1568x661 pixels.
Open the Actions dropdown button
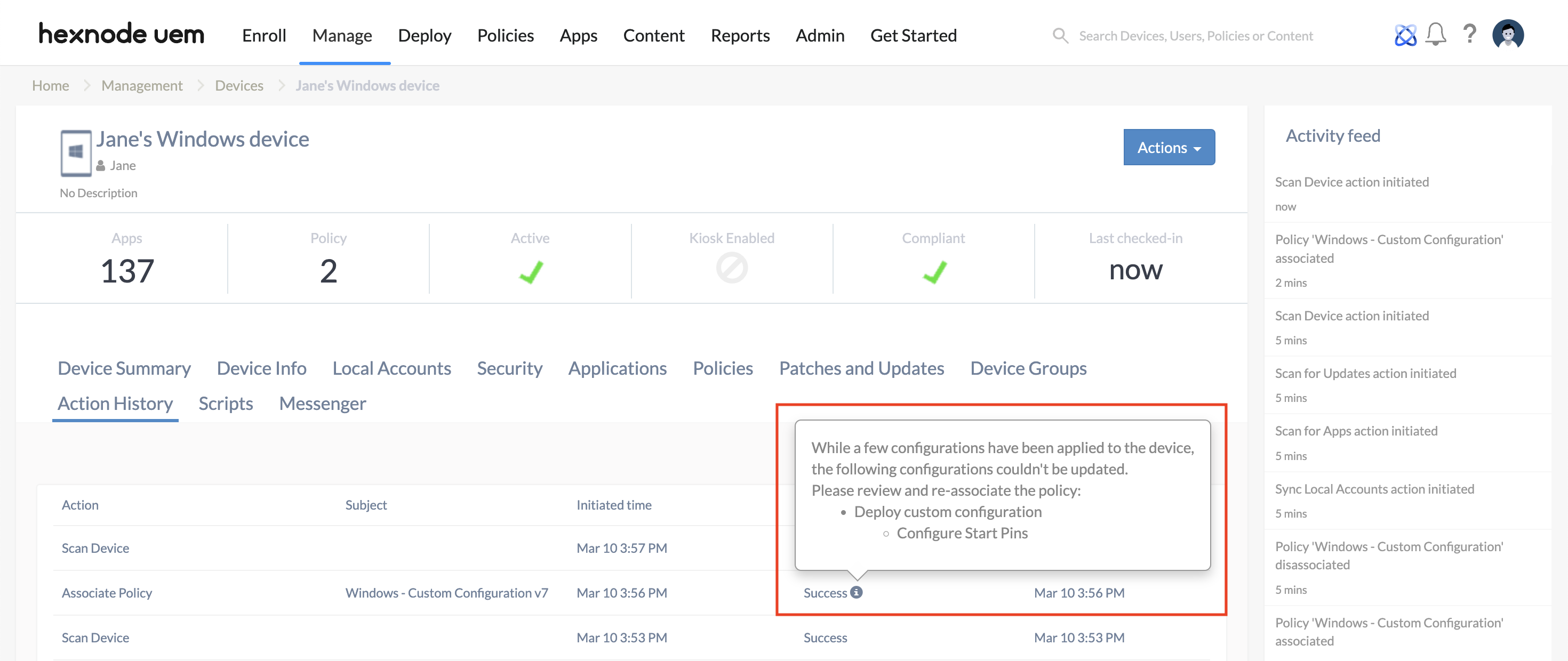pos(1169,147)
